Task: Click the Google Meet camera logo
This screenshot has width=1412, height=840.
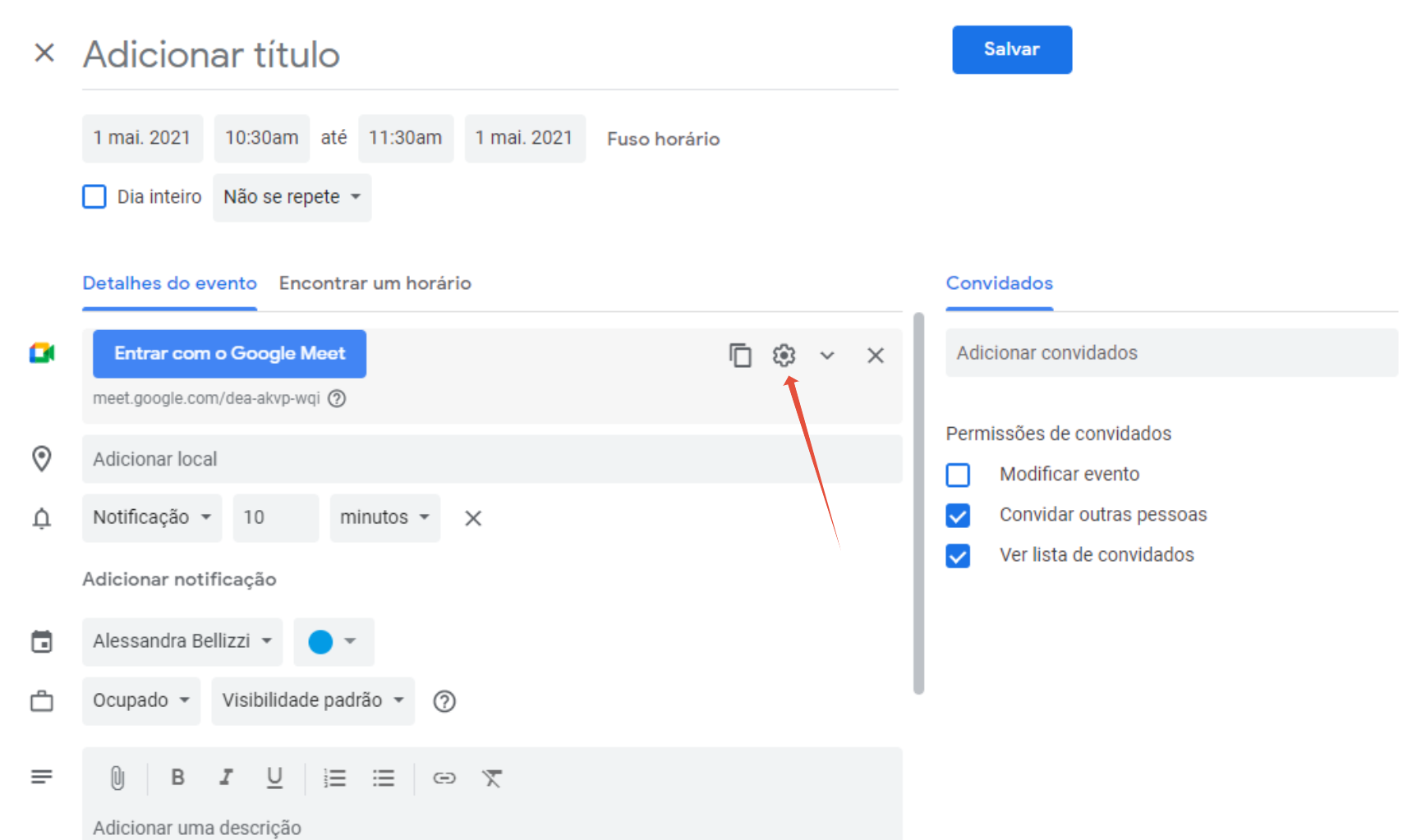Action: (x=42, y=353)
